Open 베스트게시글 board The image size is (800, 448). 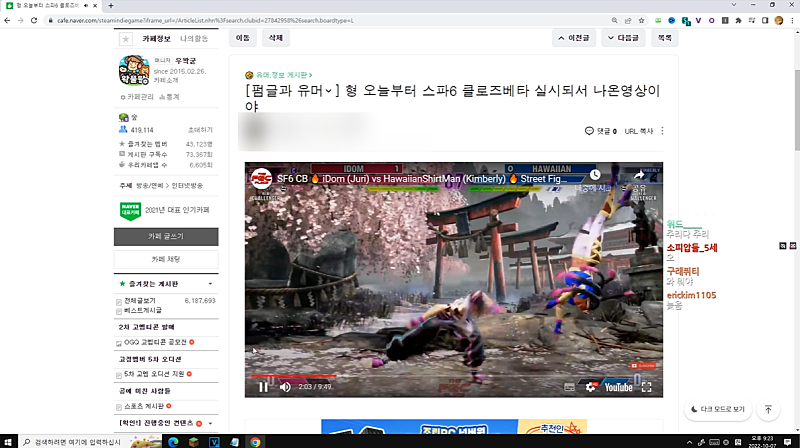click(x=143, y=310)
